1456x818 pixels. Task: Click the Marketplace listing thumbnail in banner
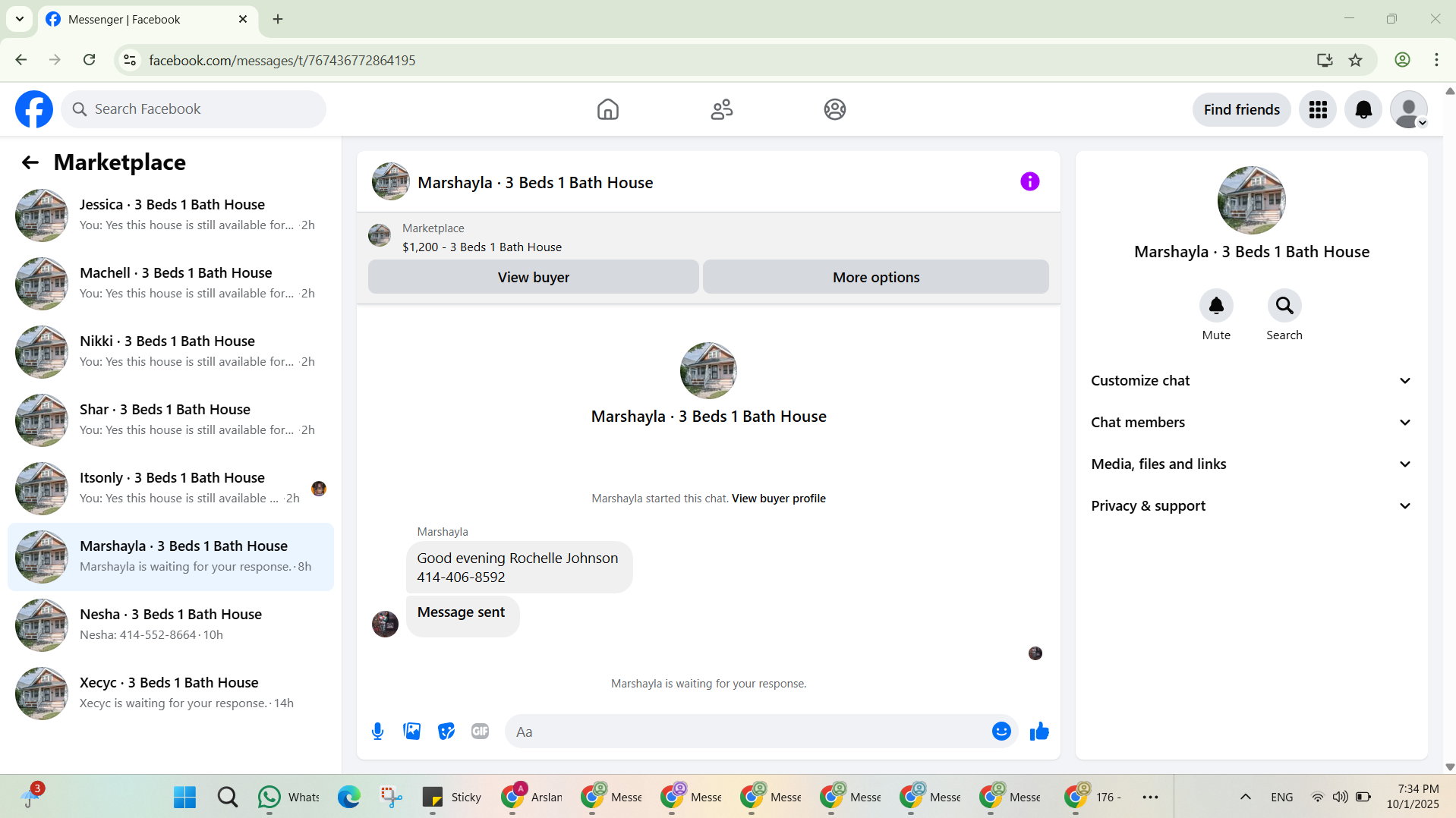click(x=380, y=235)
